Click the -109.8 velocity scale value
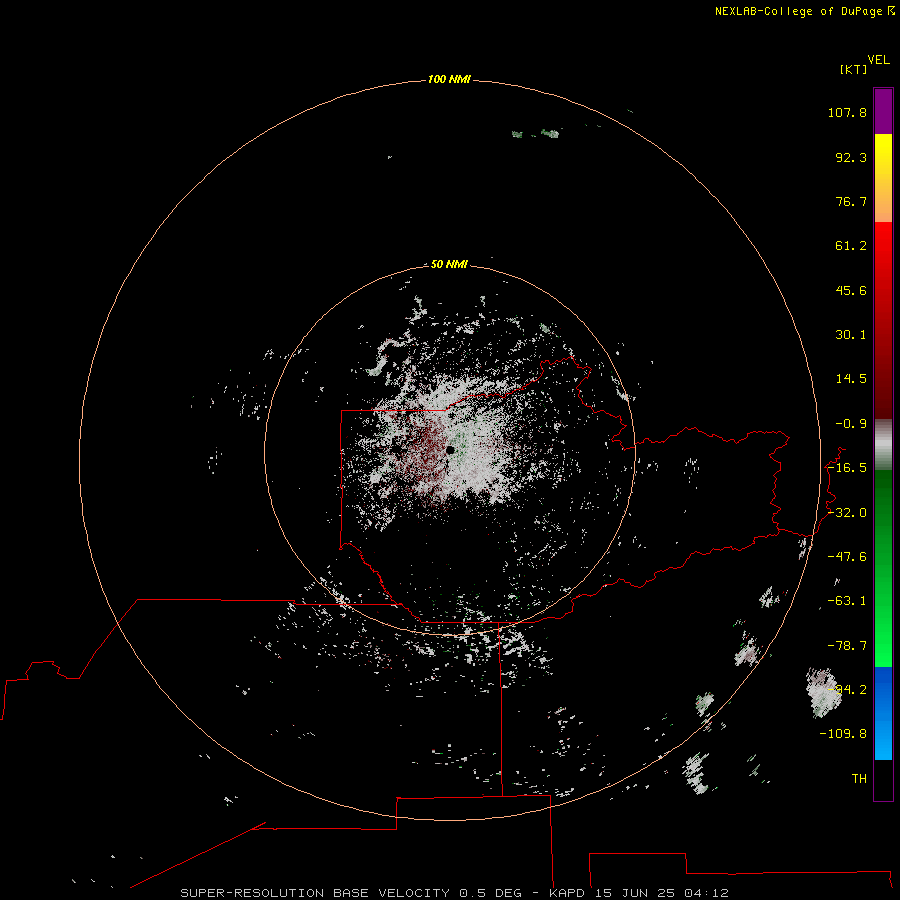 [x=843, y=734]
